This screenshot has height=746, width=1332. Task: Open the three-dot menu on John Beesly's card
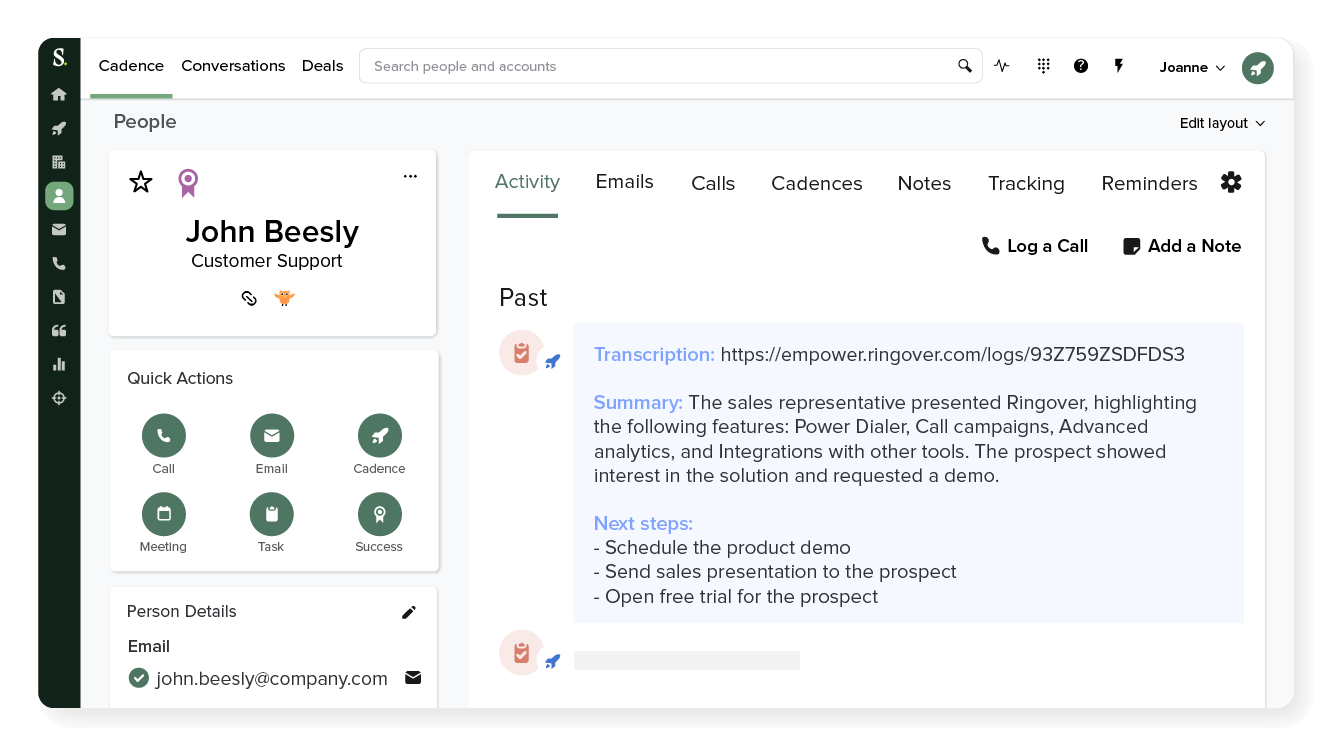pyautogui.click(x=410, y=175)
